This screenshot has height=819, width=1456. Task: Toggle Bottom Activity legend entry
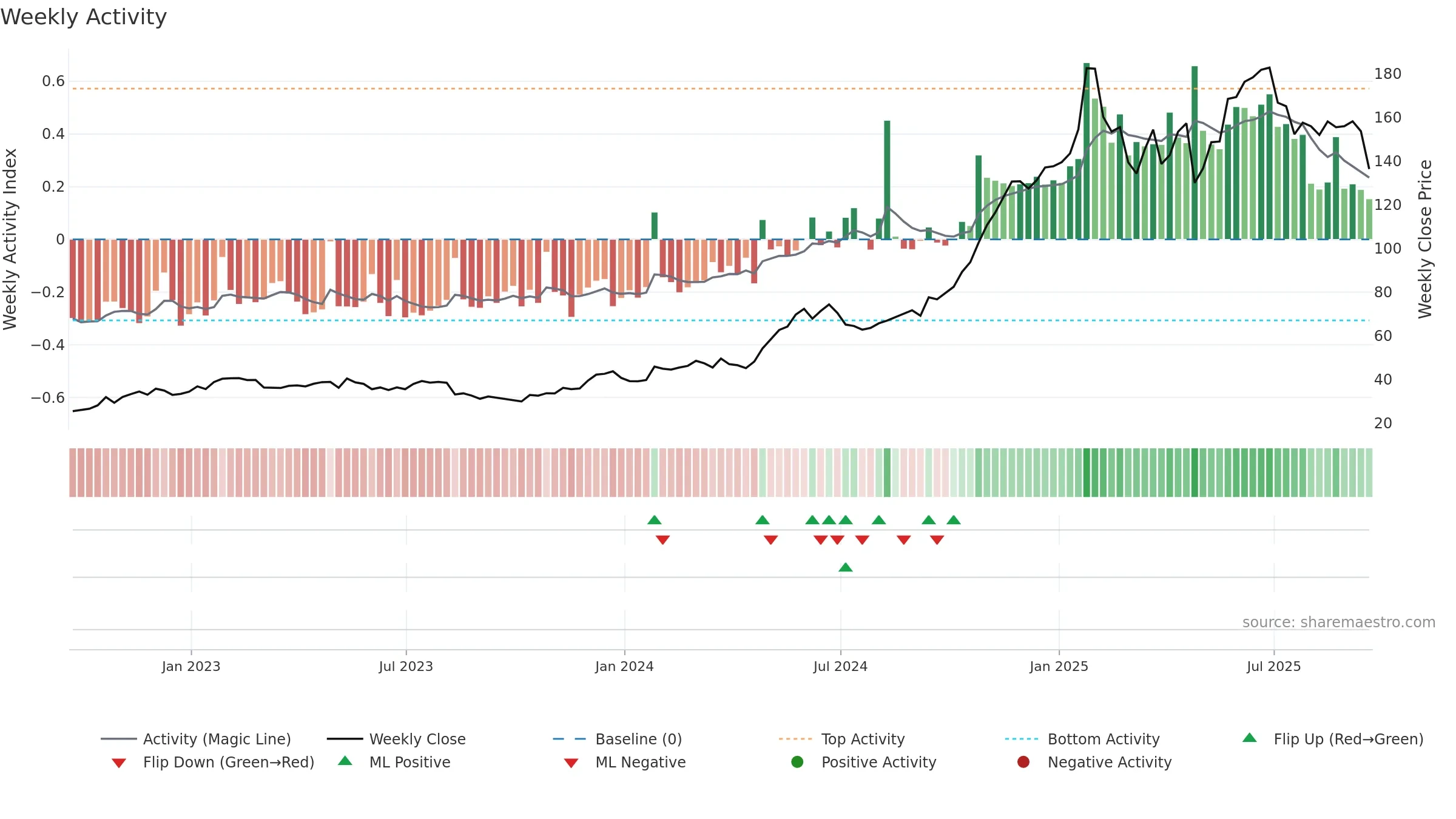click(x=1082, y=739)
